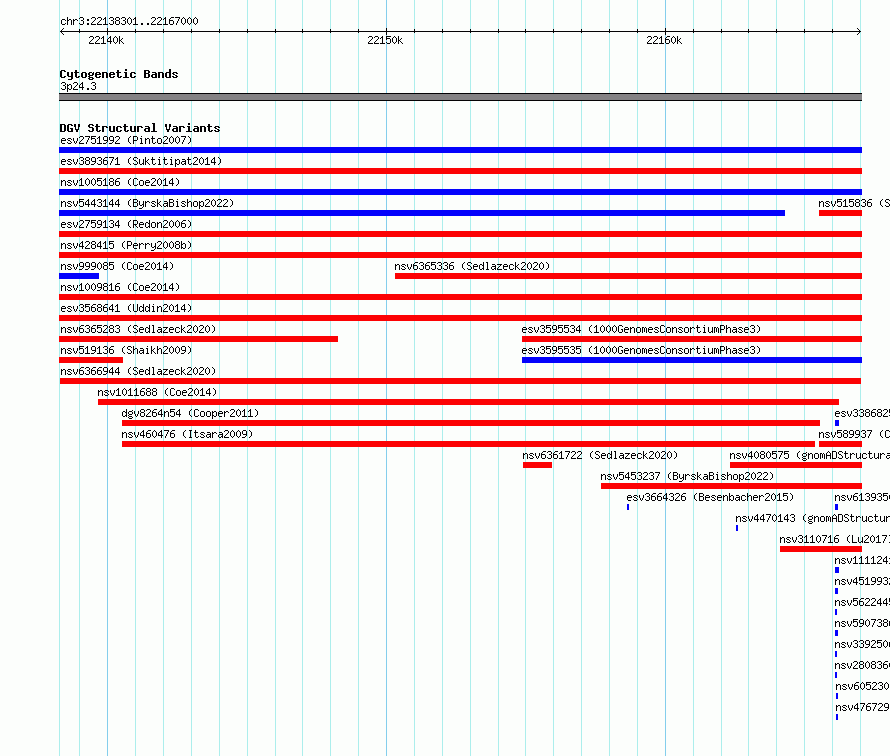890x756 pixels.
Task: Select the nsv1009816 (Coe2014) label
Action: [x=120, y=287]
